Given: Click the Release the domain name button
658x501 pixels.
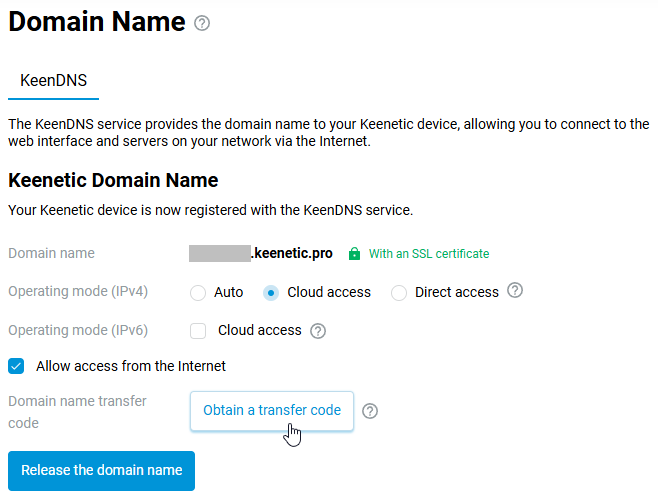Looking at the screenshot, I should pyautogui.click(x=101, y=470).
